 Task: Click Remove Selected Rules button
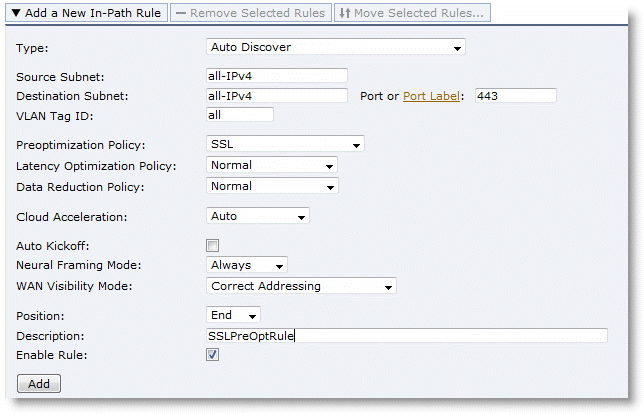(x=249, y=14)
